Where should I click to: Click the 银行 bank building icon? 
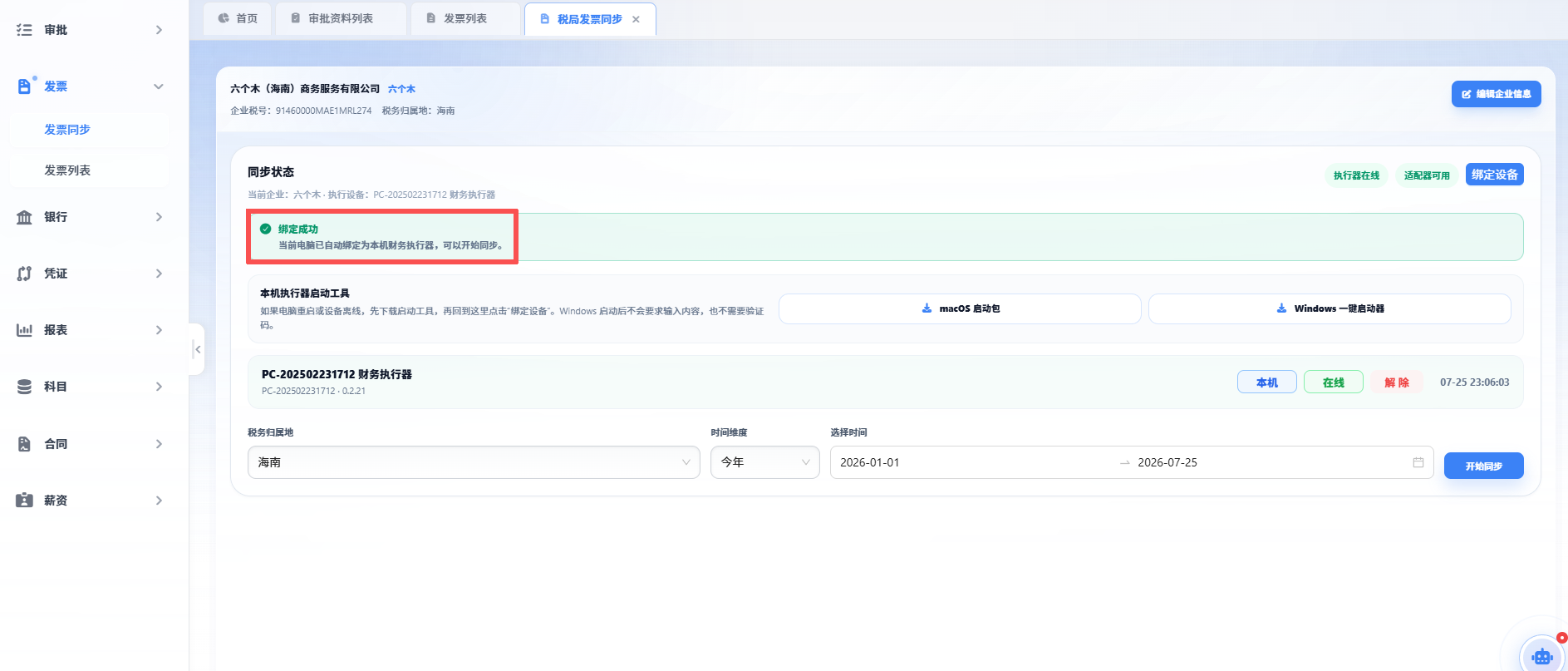click(x=24, y=217)
